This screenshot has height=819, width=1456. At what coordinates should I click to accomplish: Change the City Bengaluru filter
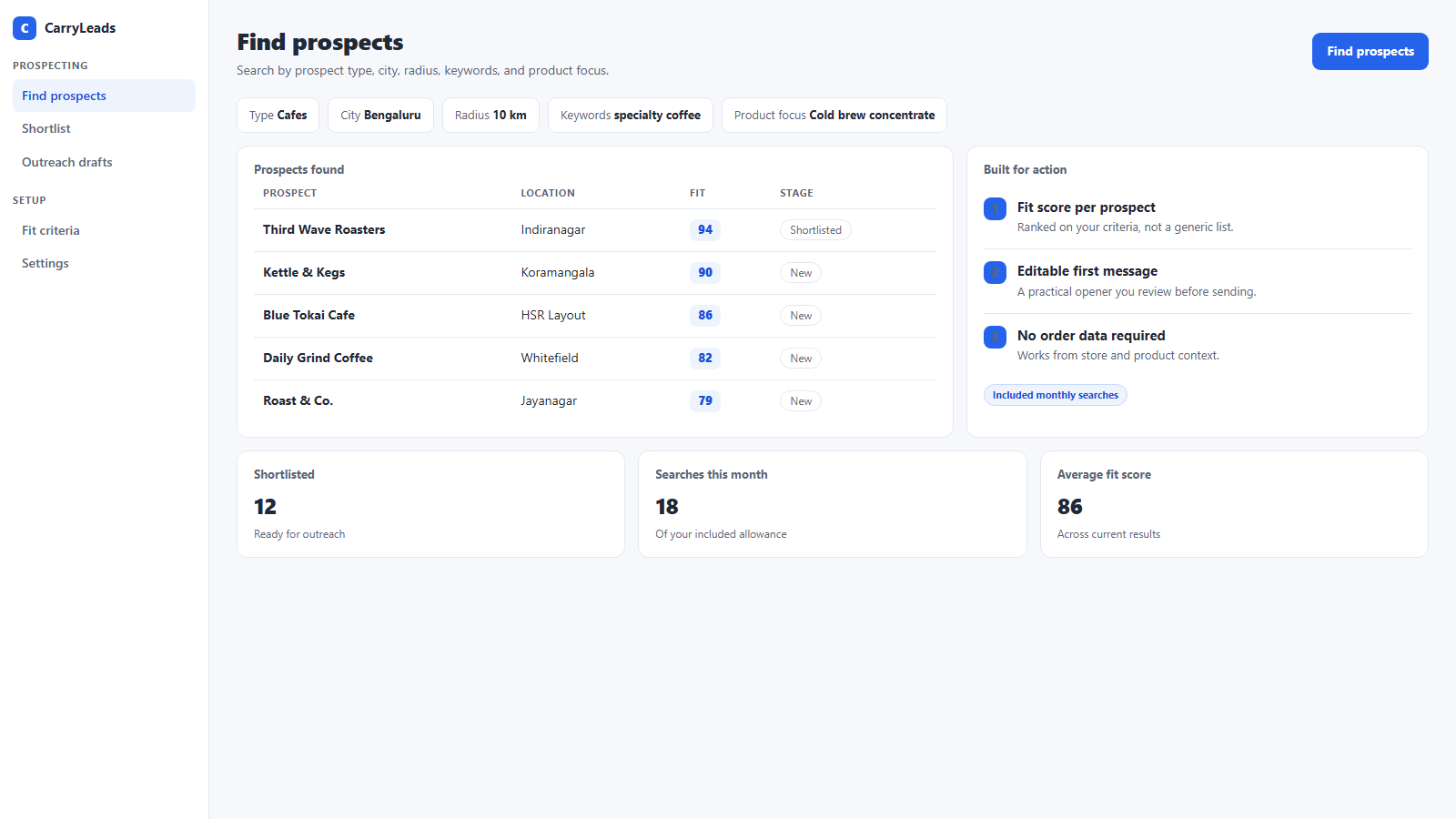pyautogui.click(x=380, y=116)
